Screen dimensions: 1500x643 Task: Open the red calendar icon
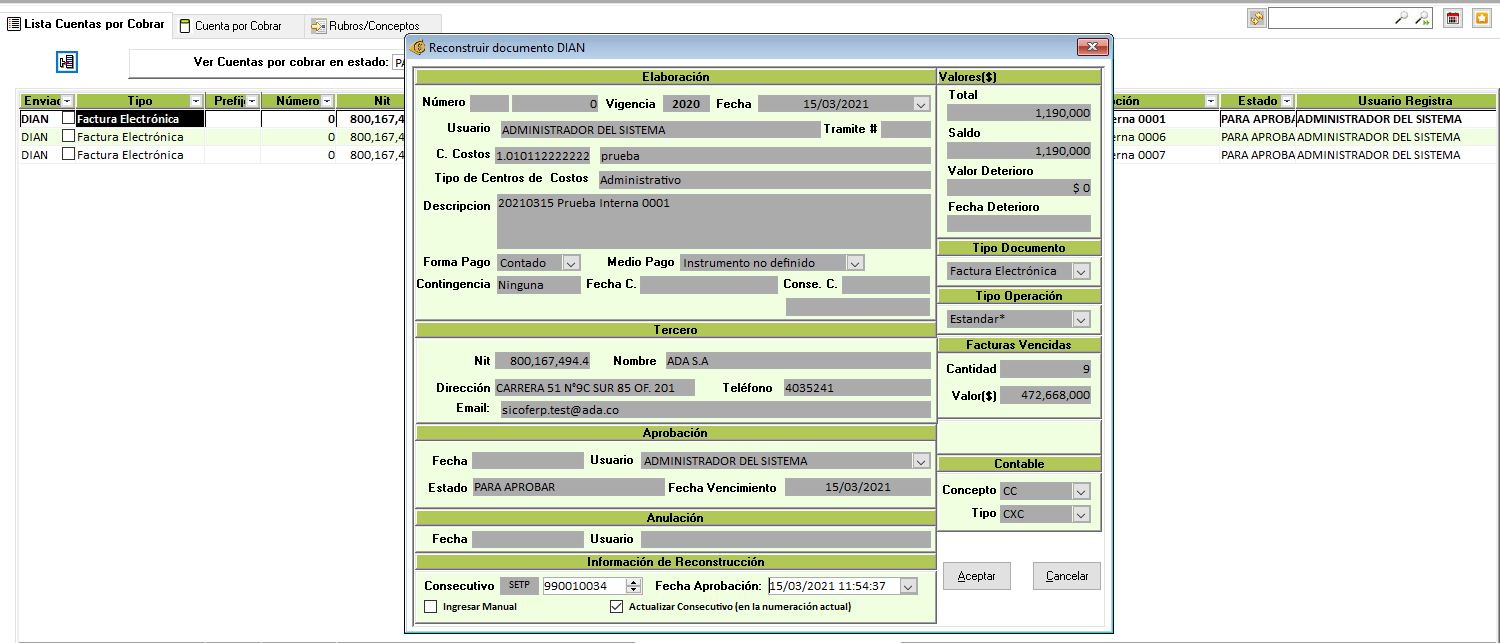[1454, 18]
